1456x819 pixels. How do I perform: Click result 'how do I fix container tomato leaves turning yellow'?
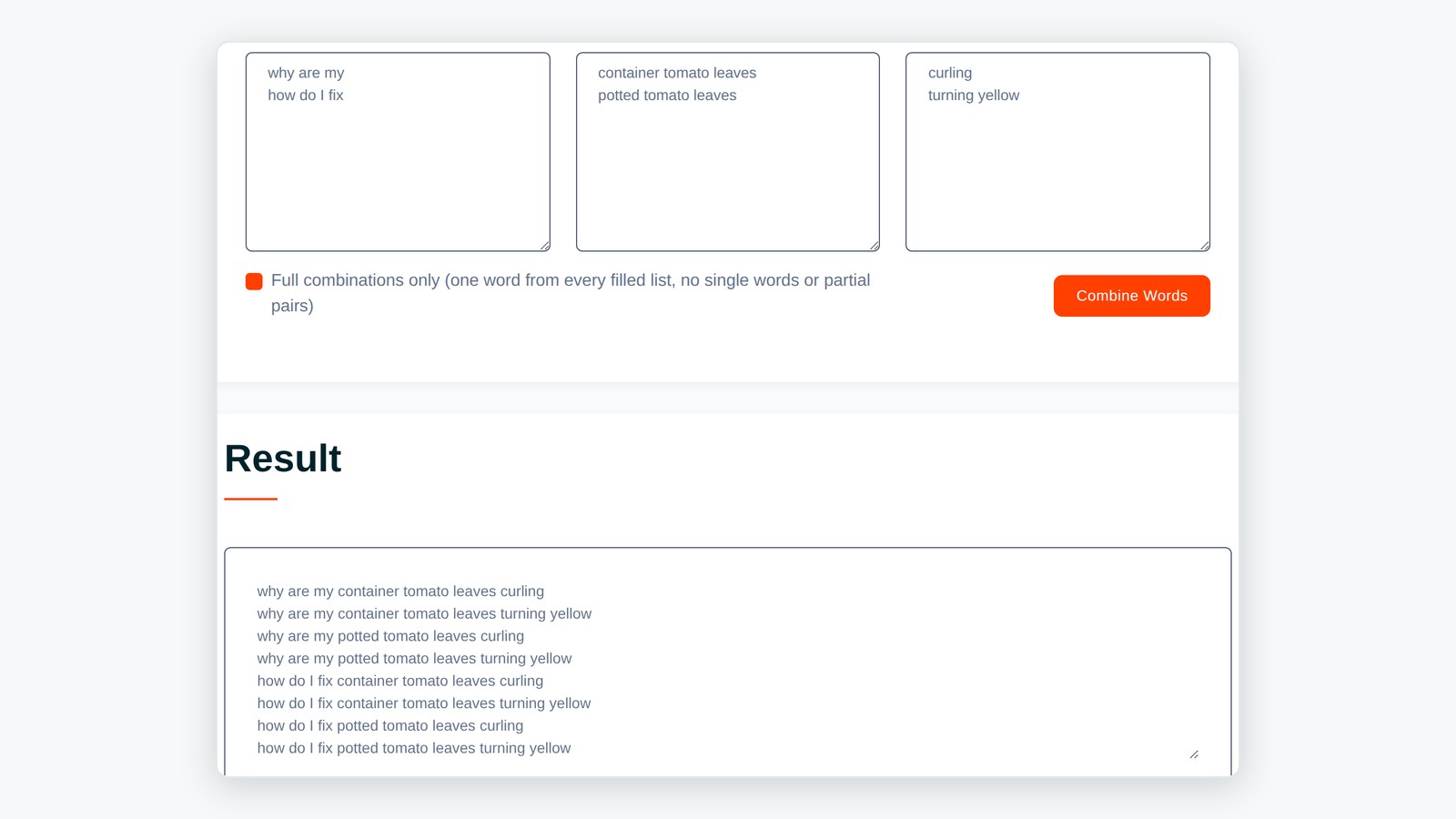[x=424, y=703]
